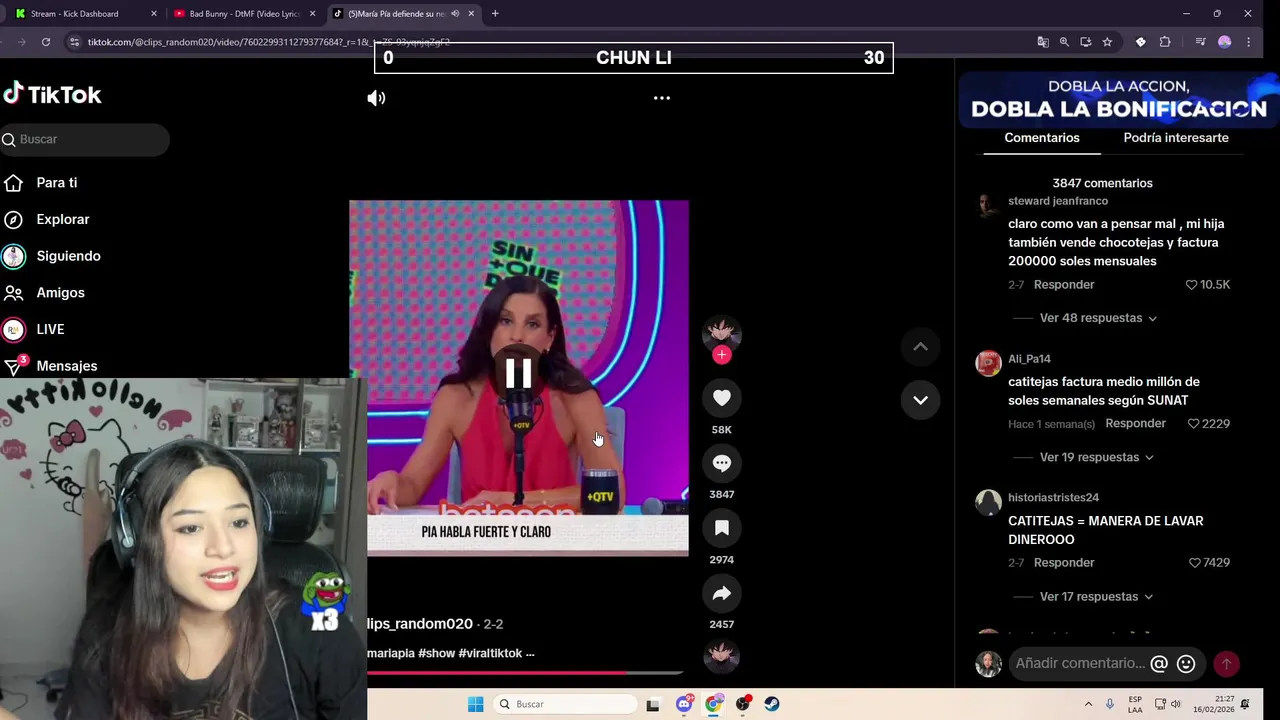1280x720 pixels.
Task: Follow creator with red plus button
Action: 721,355
